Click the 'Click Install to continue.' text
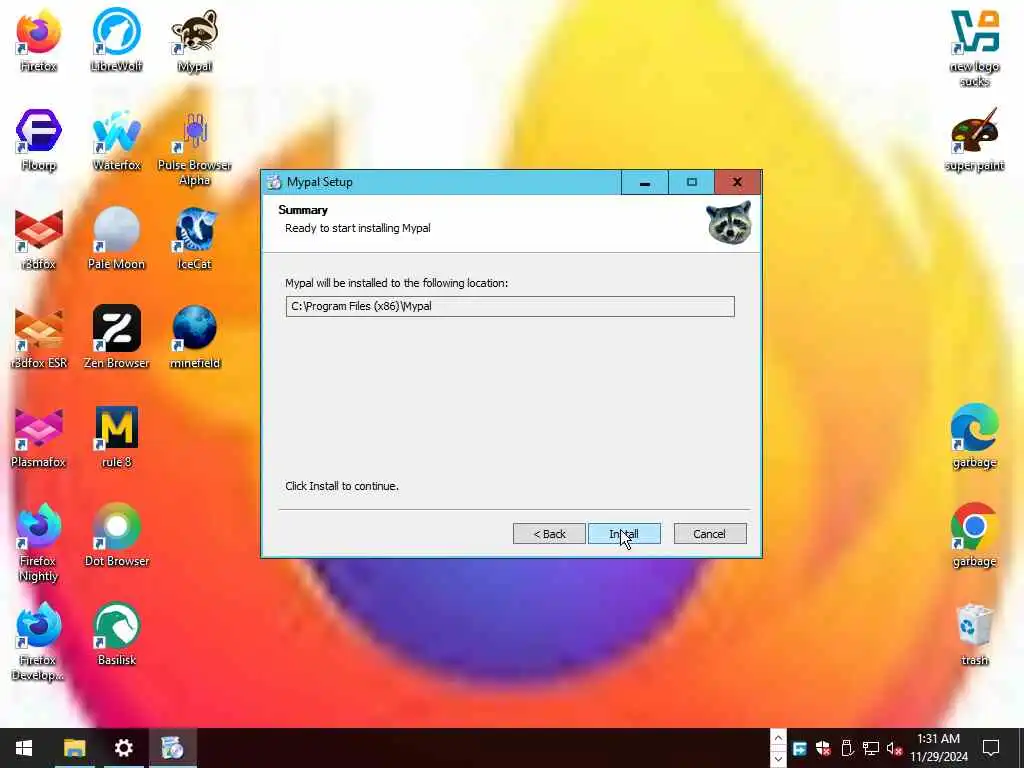The width and height of the screenshot is (1024, 768). click(x=342, y=486)
